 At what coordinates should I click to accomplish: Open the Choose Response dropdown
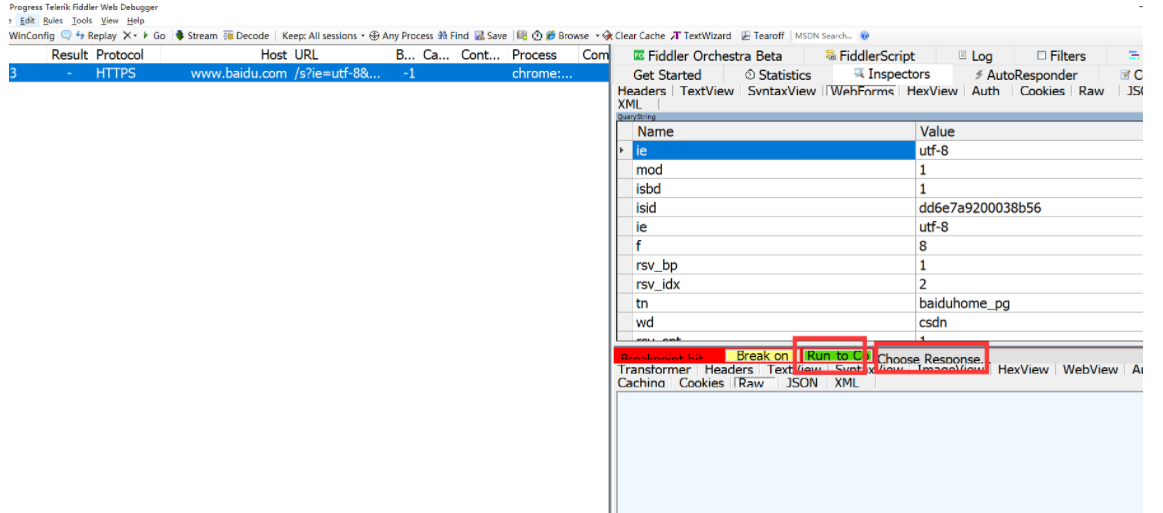[x=931, y=358]
